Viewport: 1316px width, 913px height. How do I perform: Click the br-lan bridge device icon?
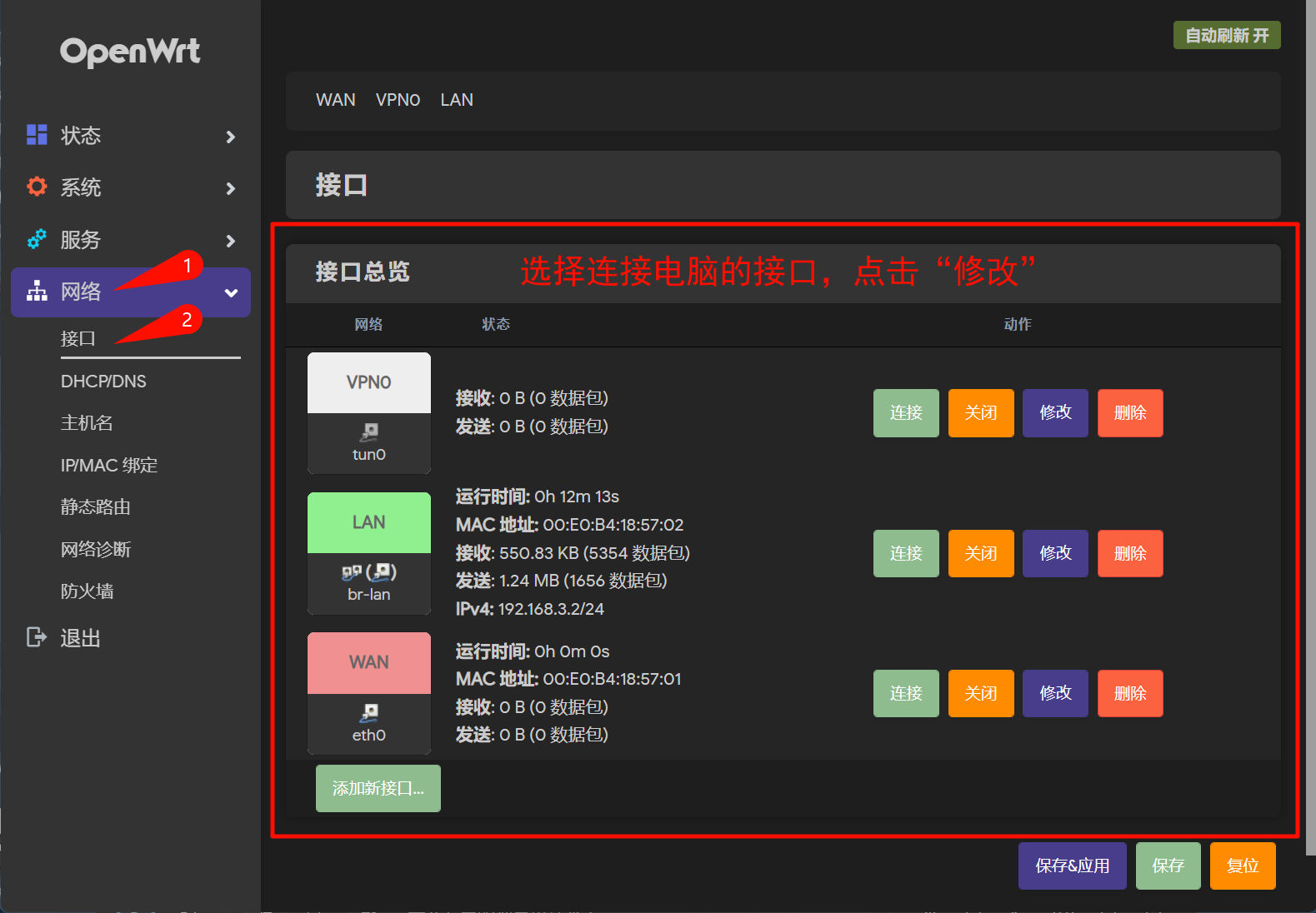(369, 572)
